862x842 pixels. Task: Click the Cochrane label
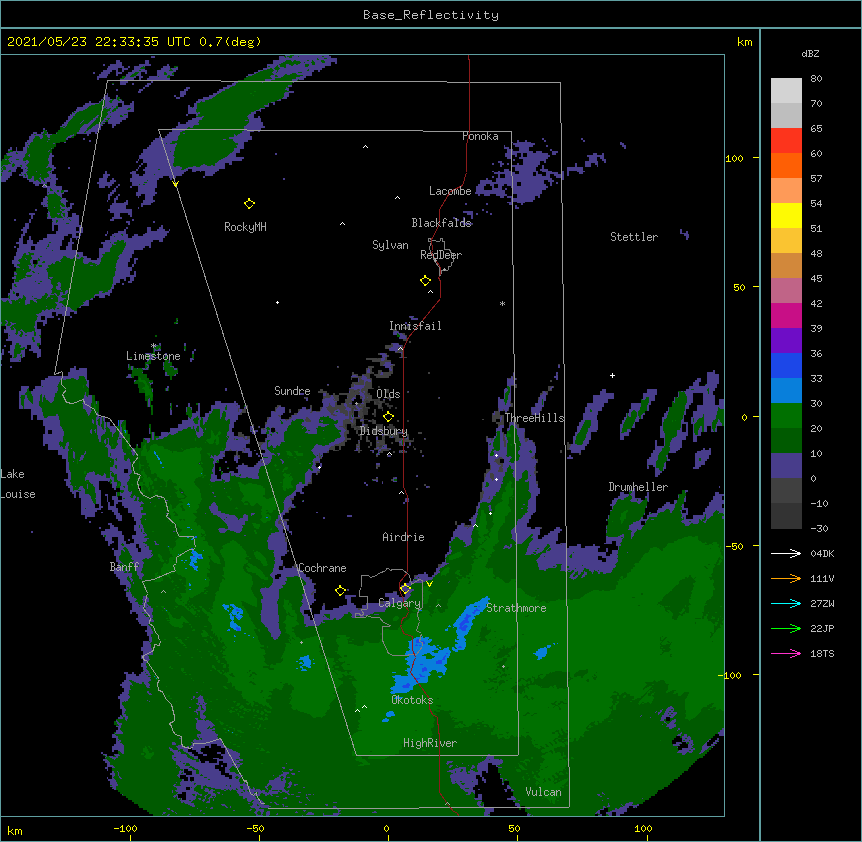323,568
